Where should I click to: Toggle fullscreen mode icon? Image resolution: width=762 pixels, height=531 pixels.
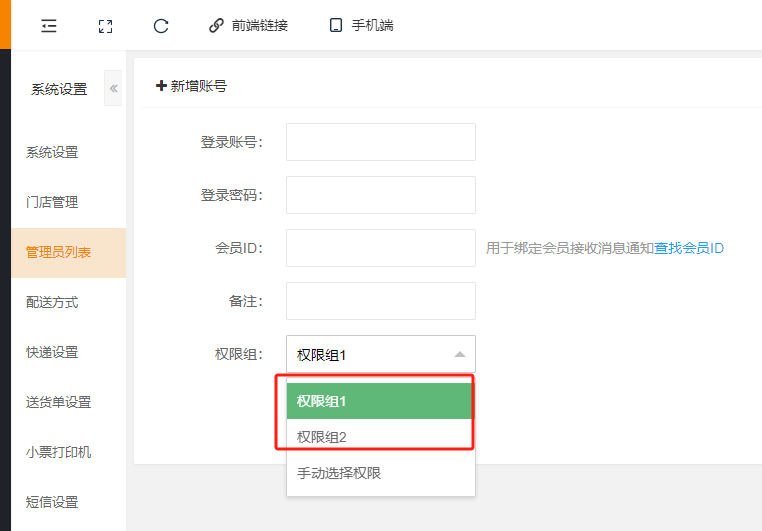pyautogui.click(x=105, y=26)
